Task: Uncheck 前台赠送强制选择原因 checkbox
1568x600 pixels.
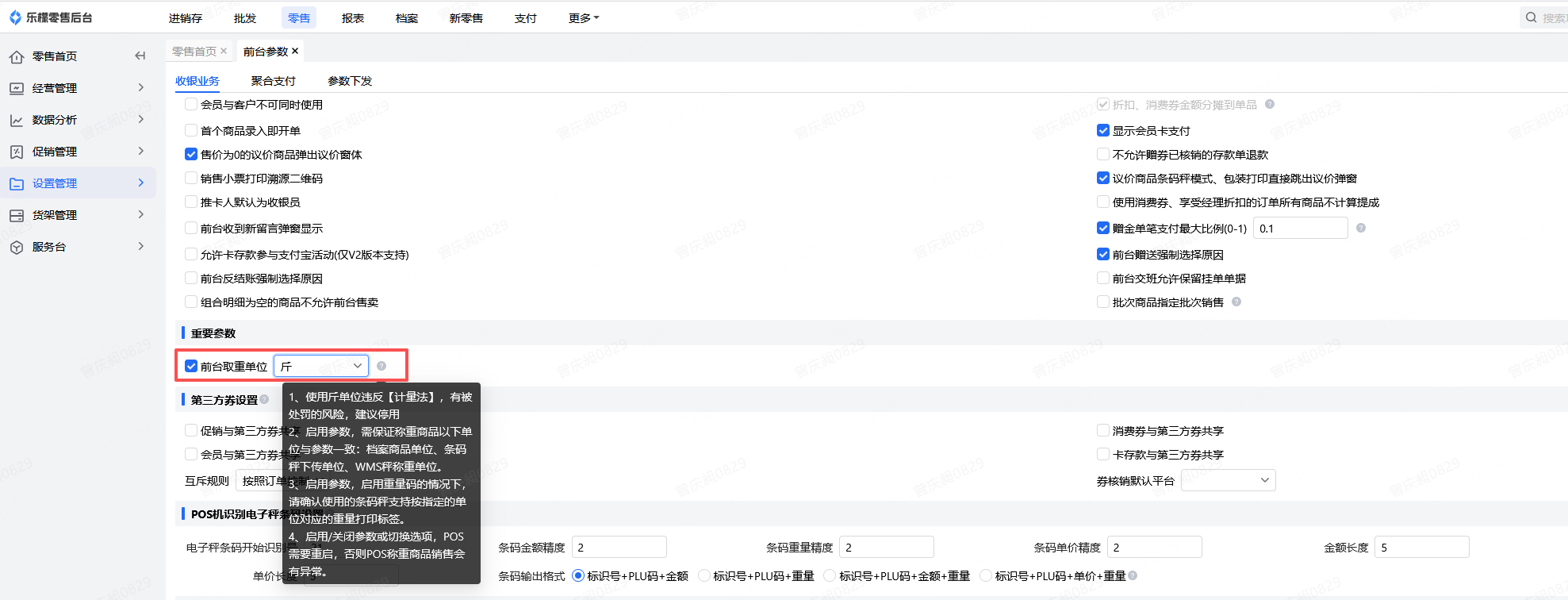Action: click(1103, 254)
